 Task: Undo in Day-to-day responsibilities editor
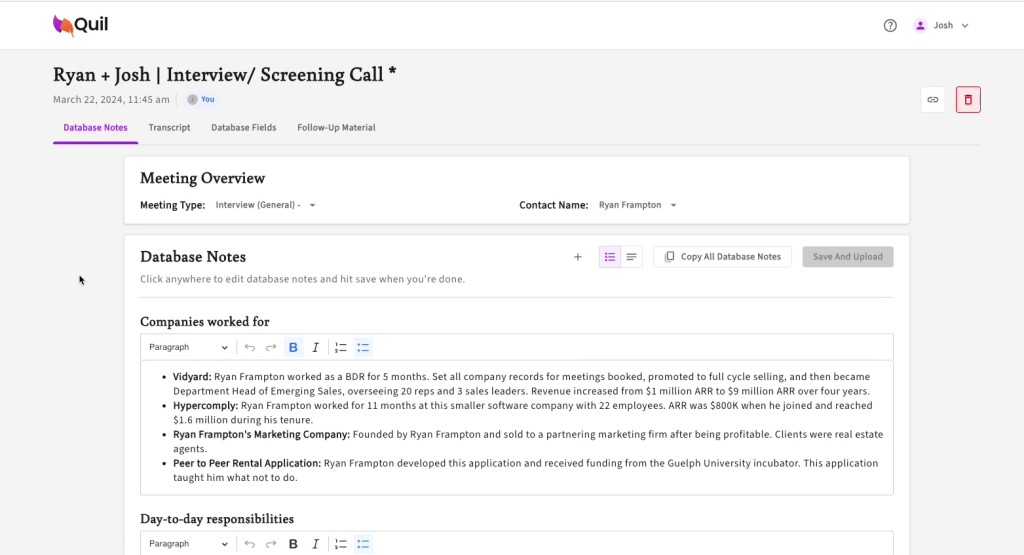(249, 544)
